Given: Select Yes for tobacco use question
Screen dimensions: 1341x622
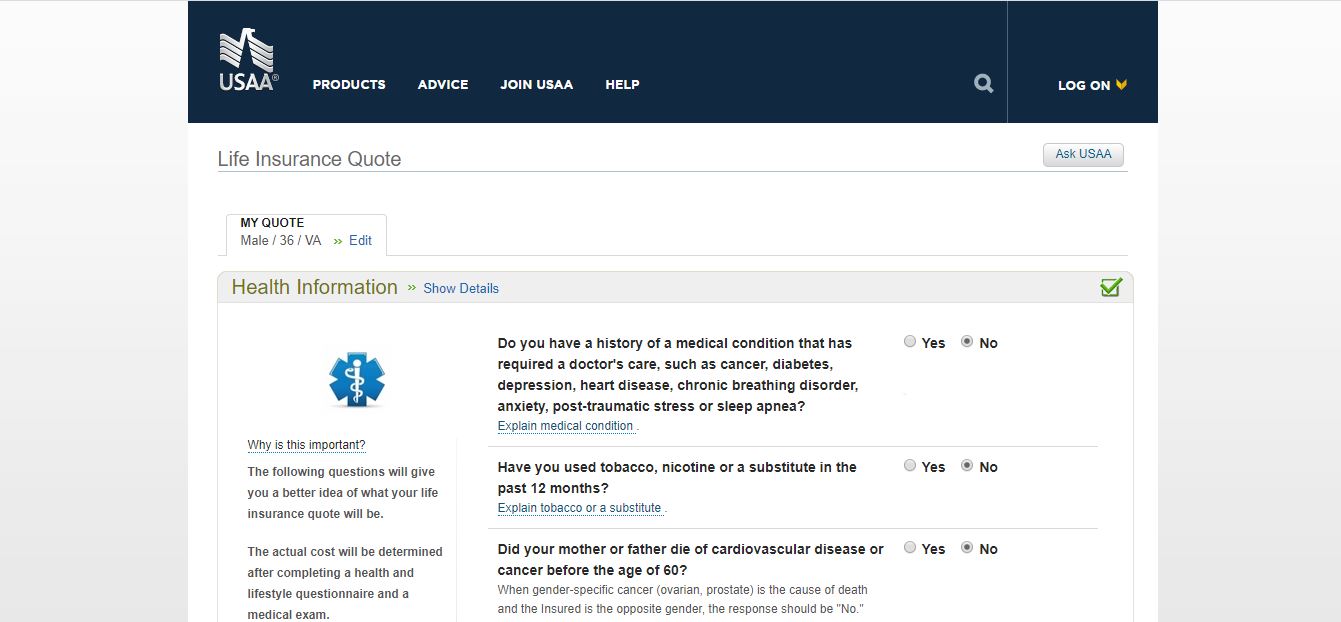Looking at the screenshot, I should click(x=910, y=465).
